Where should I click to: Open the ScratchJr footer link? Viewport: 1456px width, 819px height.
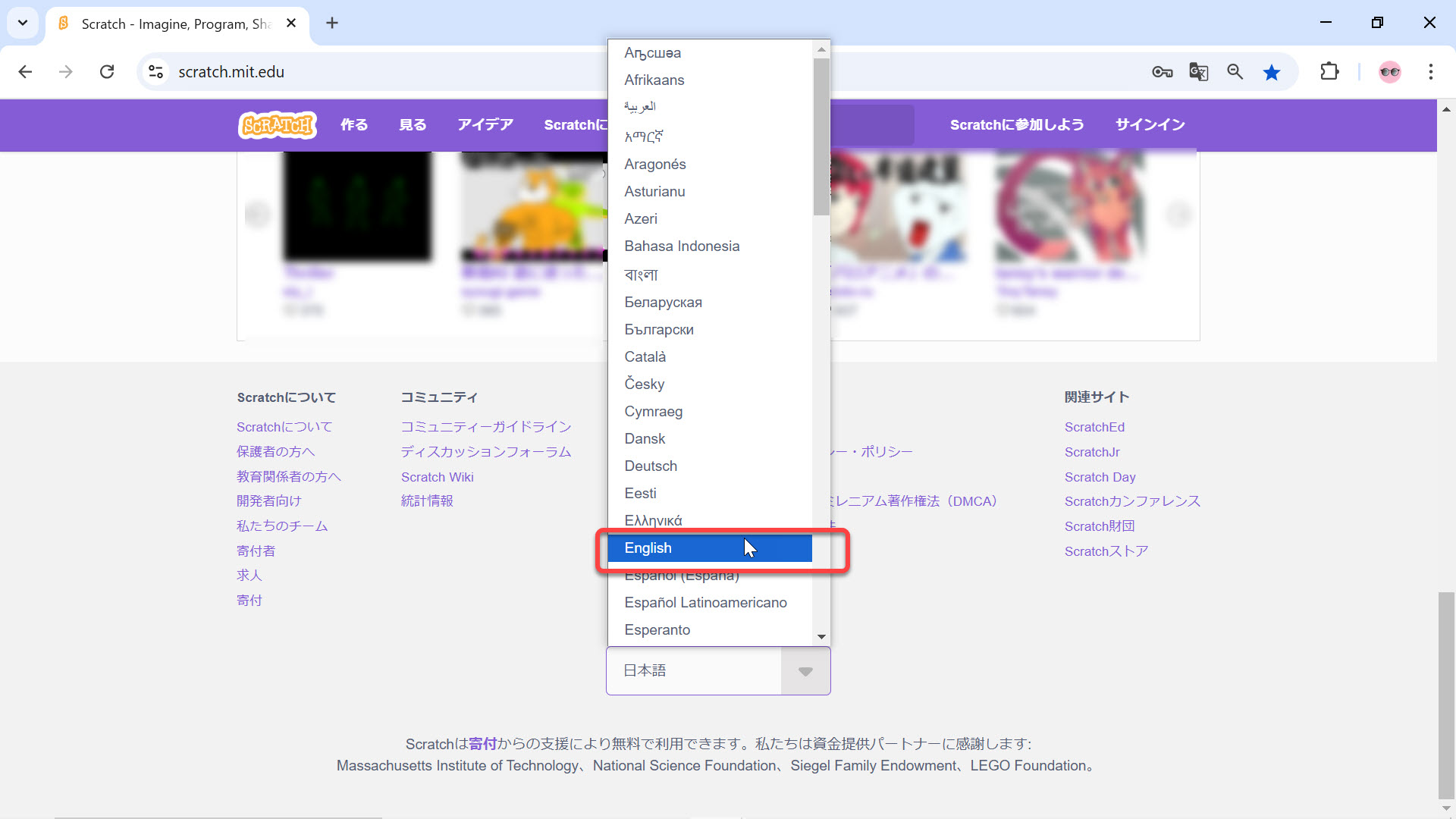(1092, 452)
